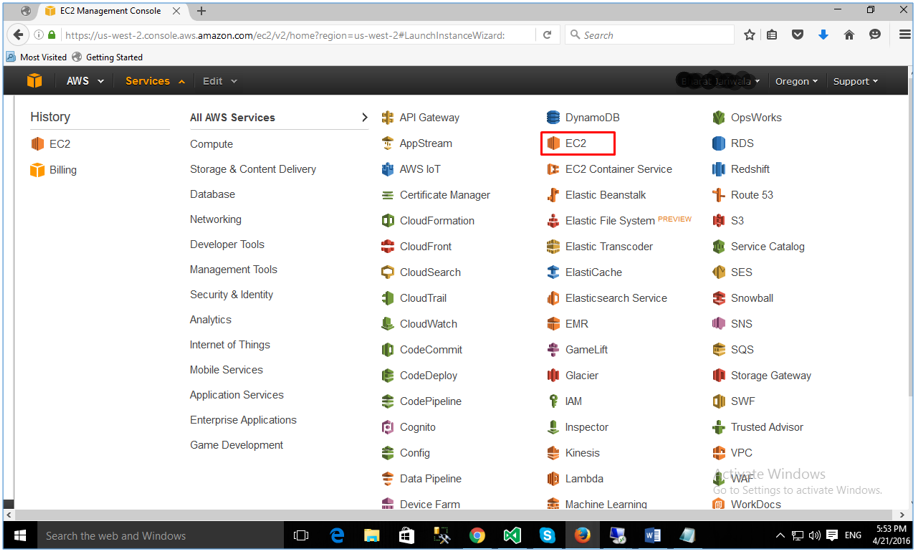Open Elastic Beanstalk icon
The width and height of the screenshot is (914, 550).
tap(553, 195)
